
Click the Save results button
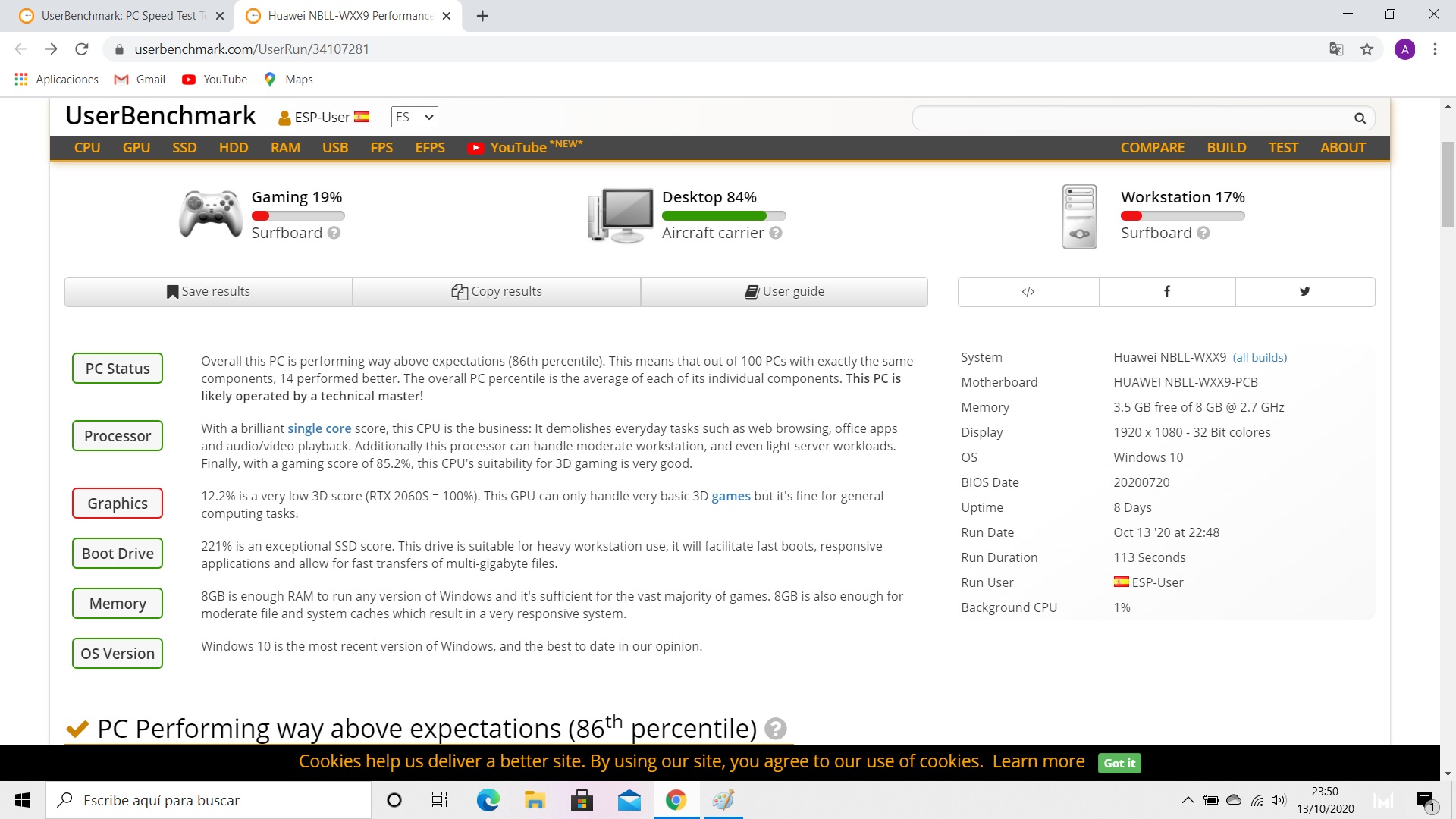click(x=209, y=292)
